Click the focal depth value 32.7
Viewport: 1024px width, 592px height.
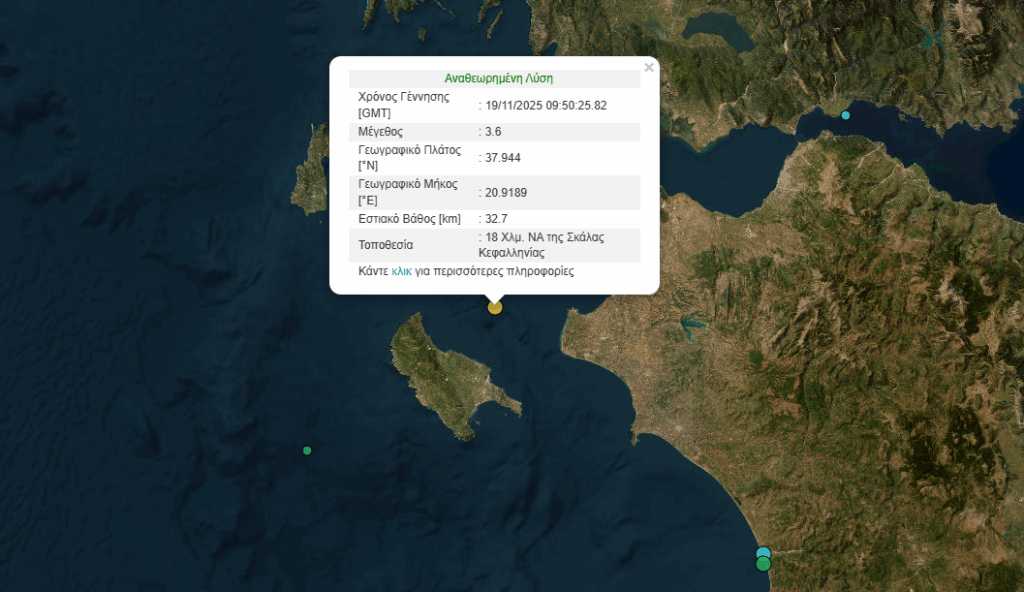coord(495,218)
